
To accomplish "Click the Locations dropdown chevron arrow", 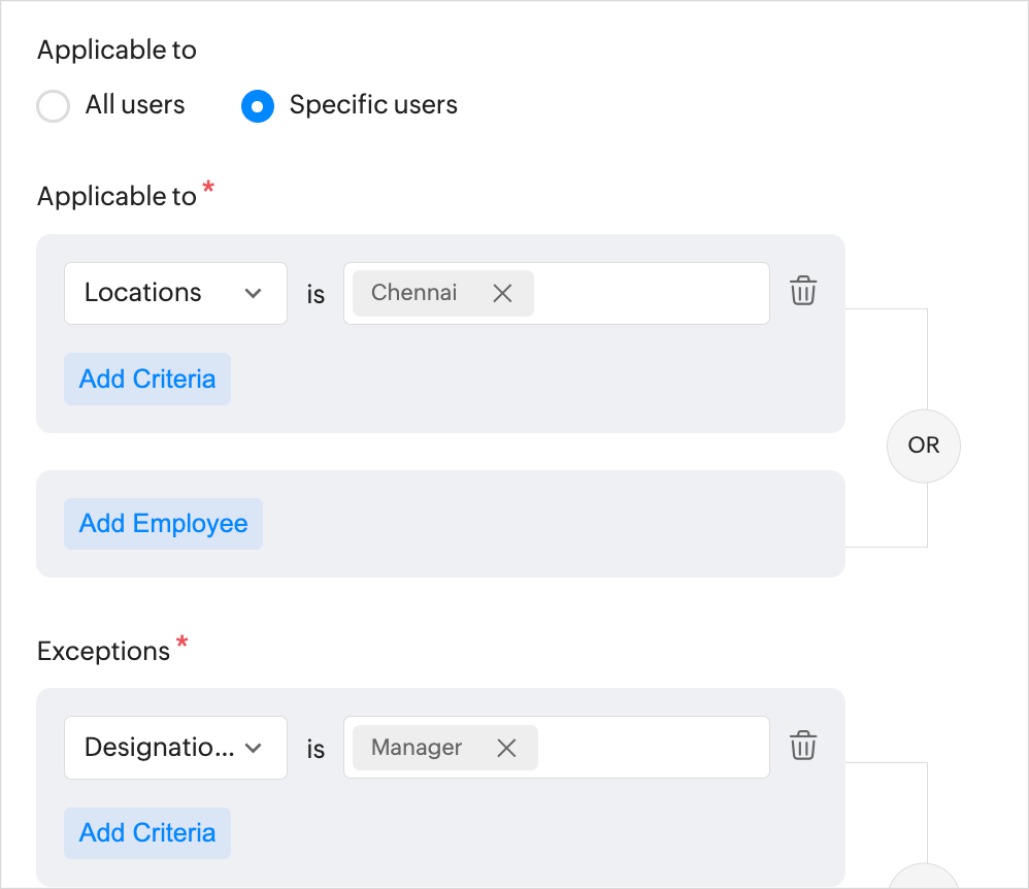I will pyautogui.click(x=253, y=293).
